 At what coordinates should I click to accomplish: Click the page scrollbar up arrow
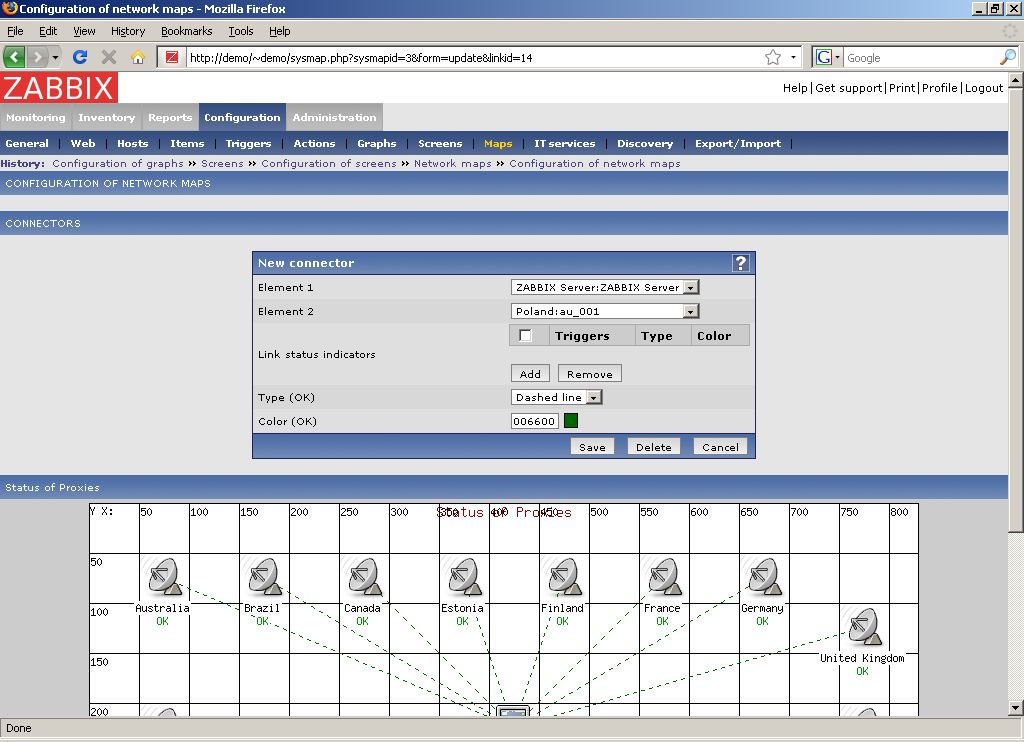tap(1016, 80)
